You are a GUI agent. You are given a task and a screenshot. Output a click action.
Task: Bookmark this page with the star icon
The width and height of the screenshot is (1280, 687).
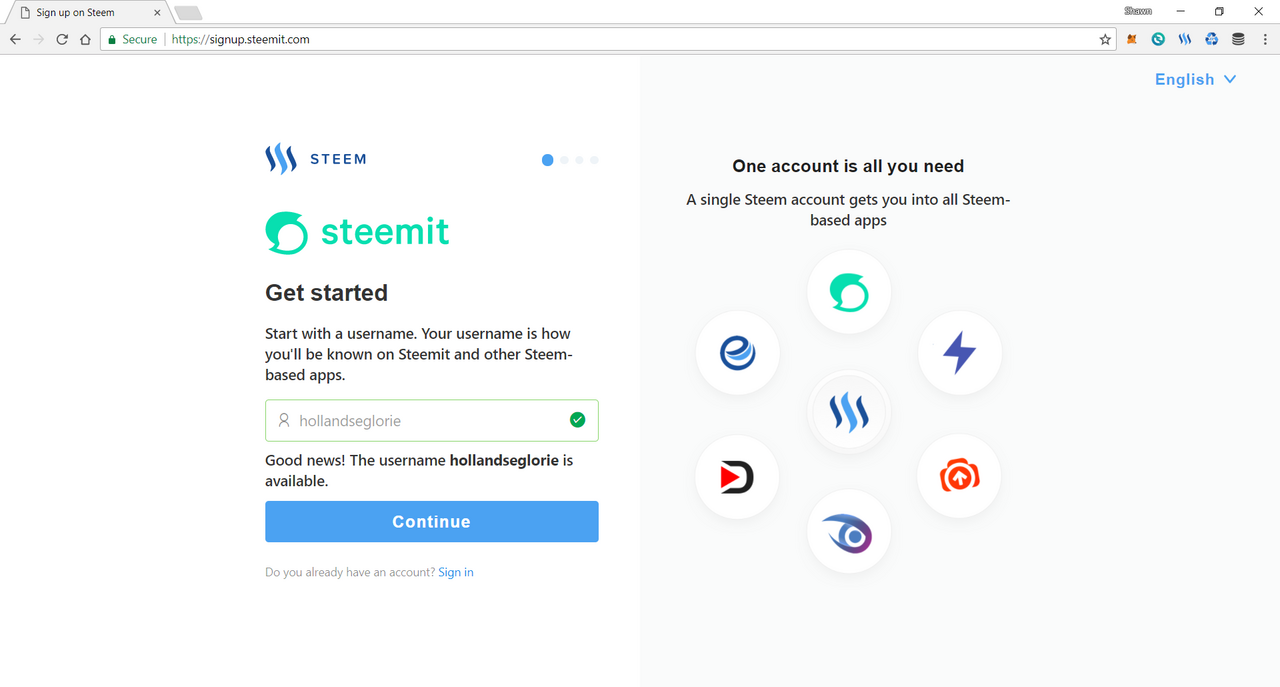[1105, 40]
